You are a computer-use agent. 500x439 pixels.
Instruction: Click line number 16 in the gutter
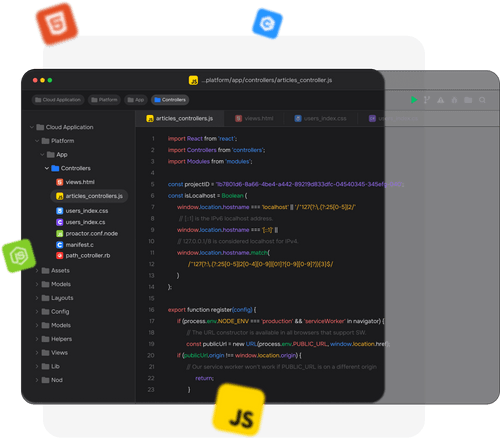151,310
